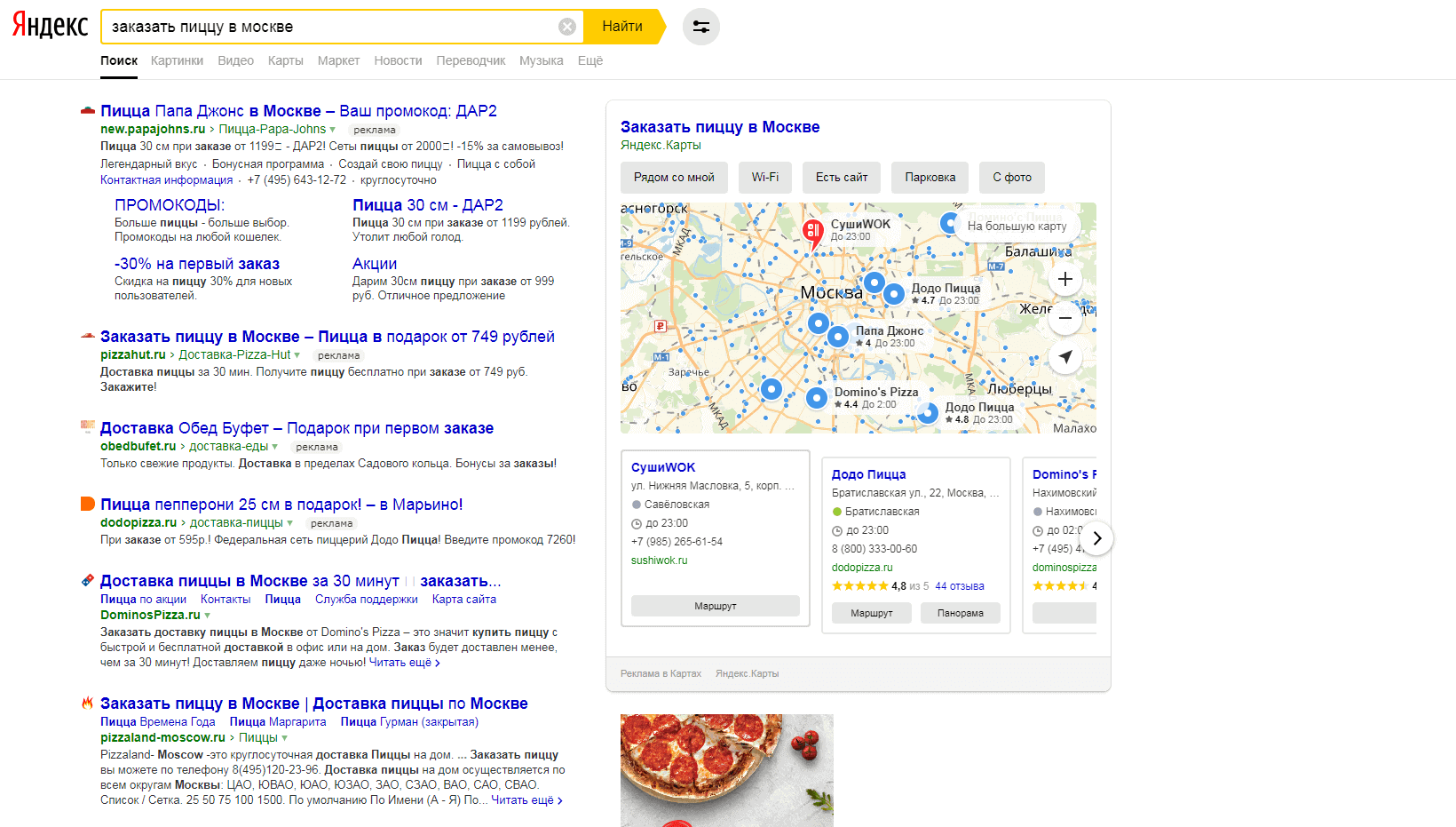Screen dimensions: 1456x827
Task: Open Domino's favicon beside delivery result
Action: [x=88, y=580]
